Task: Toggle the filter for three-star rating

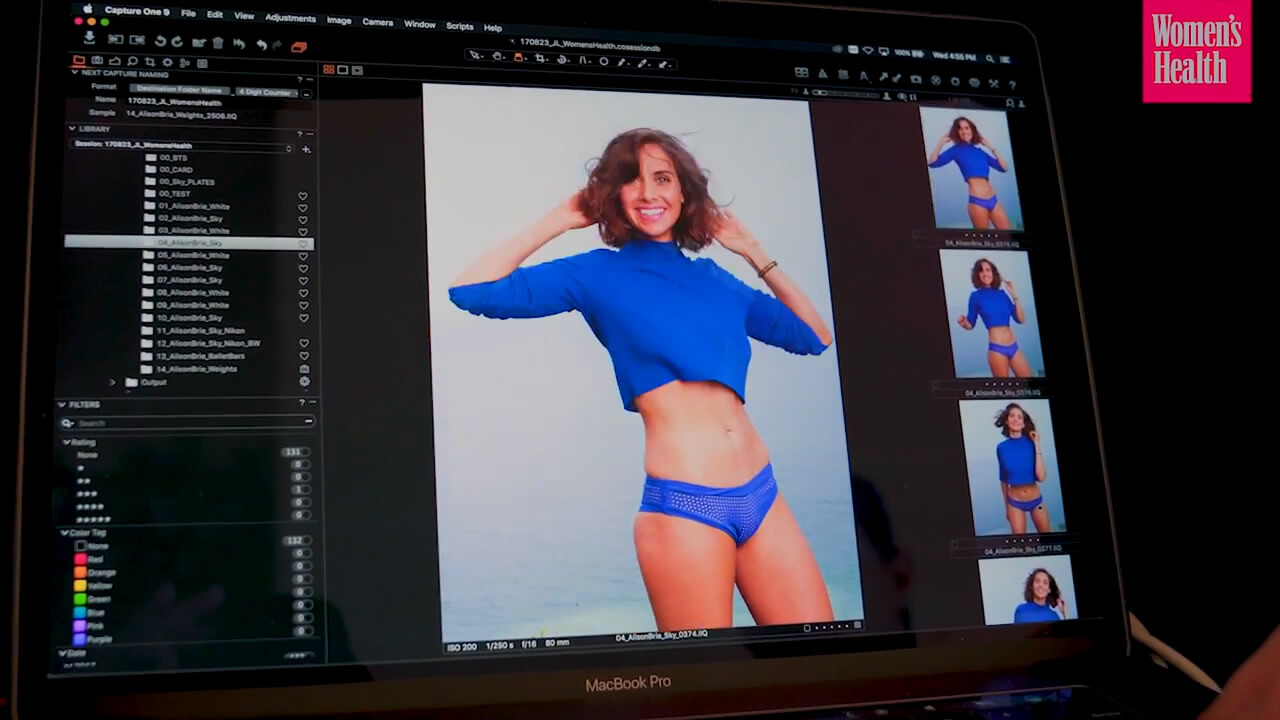Action: (x=87, y=493)
